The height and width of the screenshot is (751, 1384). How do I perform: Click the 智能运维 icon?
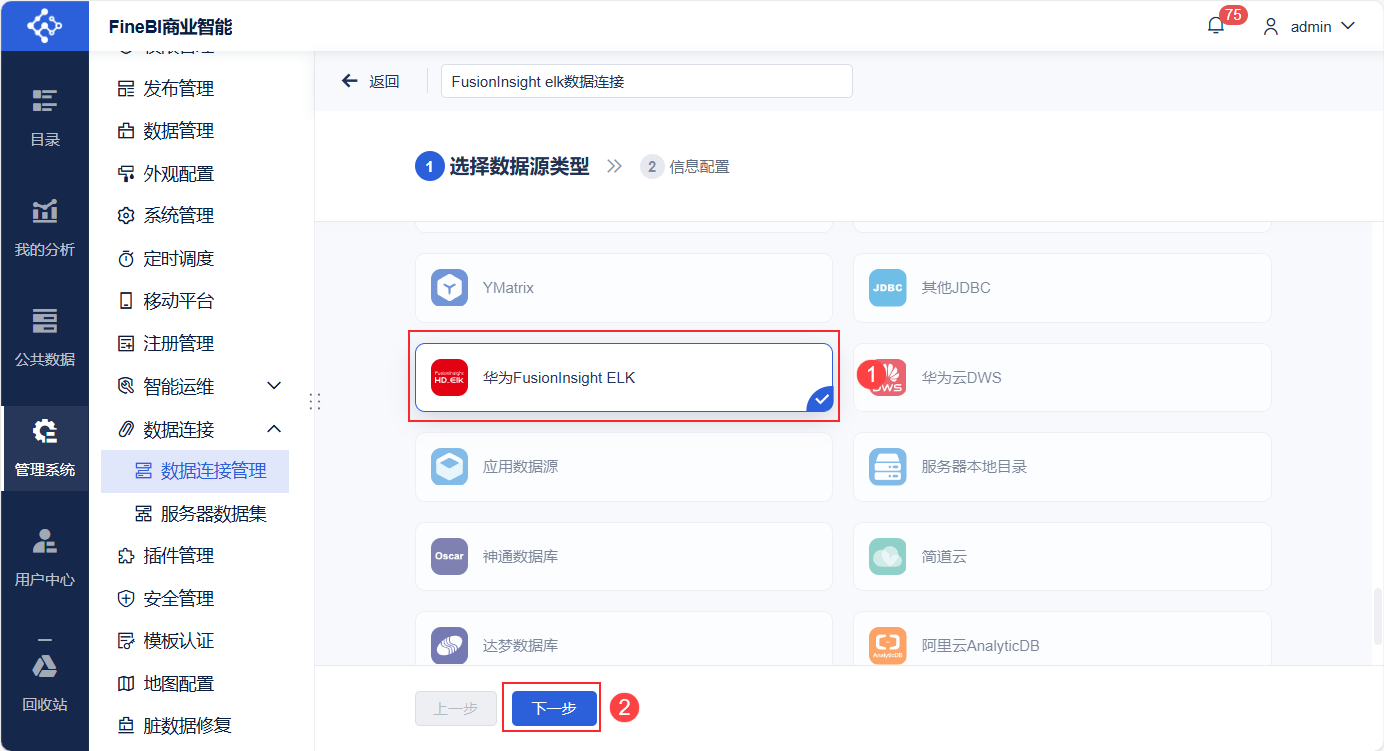126,386
